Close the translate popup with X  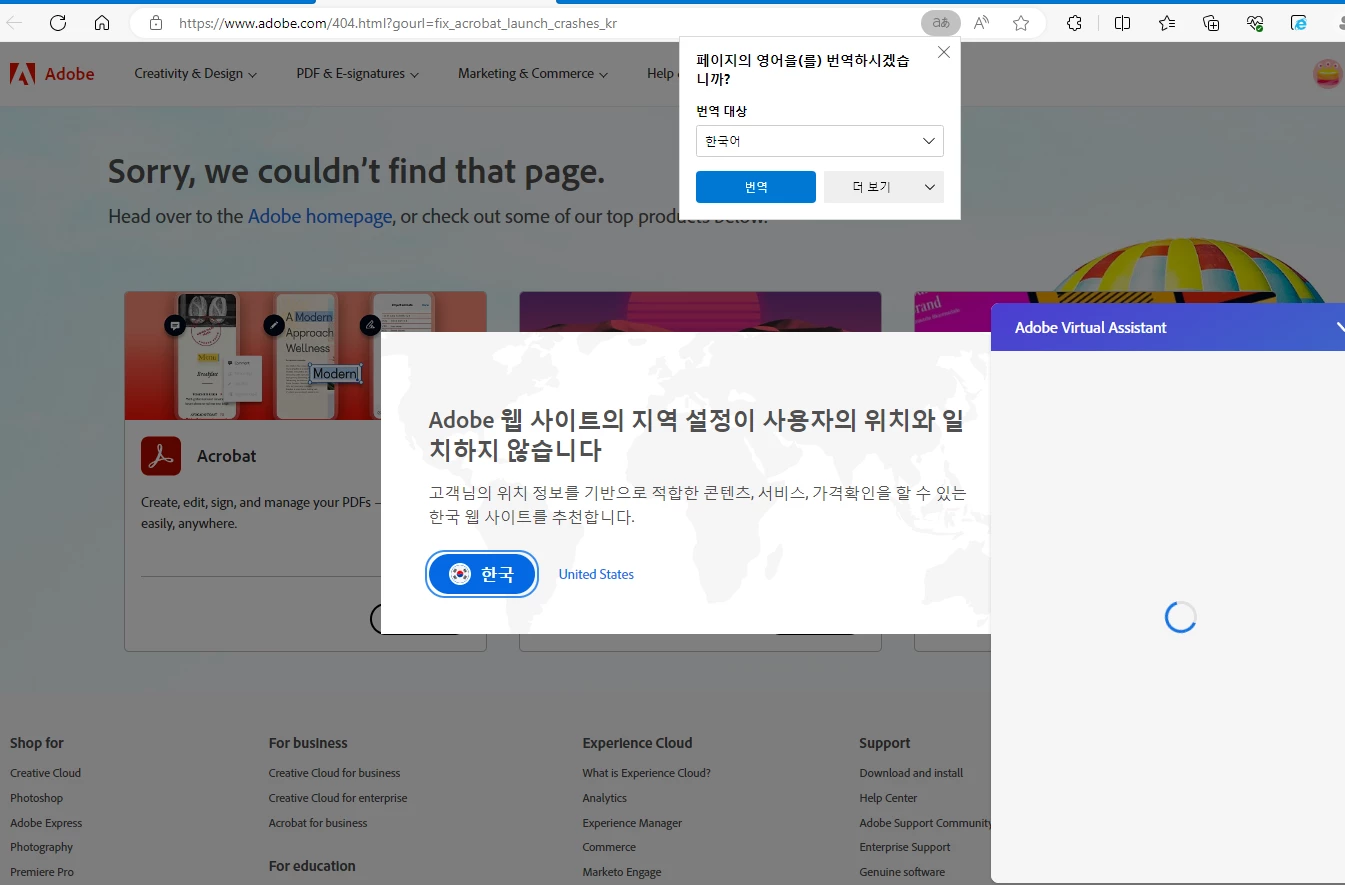pos(943,53)
